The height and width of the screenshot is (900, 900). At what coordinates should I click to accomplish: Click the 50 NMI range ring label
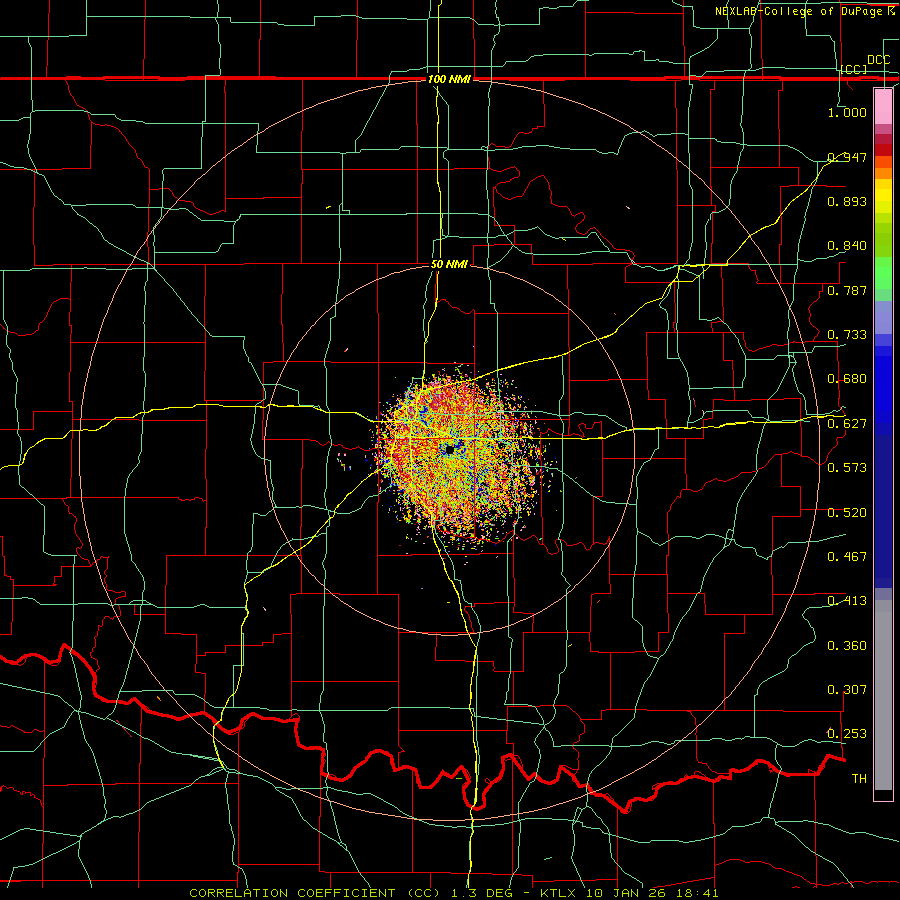point(449,265)
